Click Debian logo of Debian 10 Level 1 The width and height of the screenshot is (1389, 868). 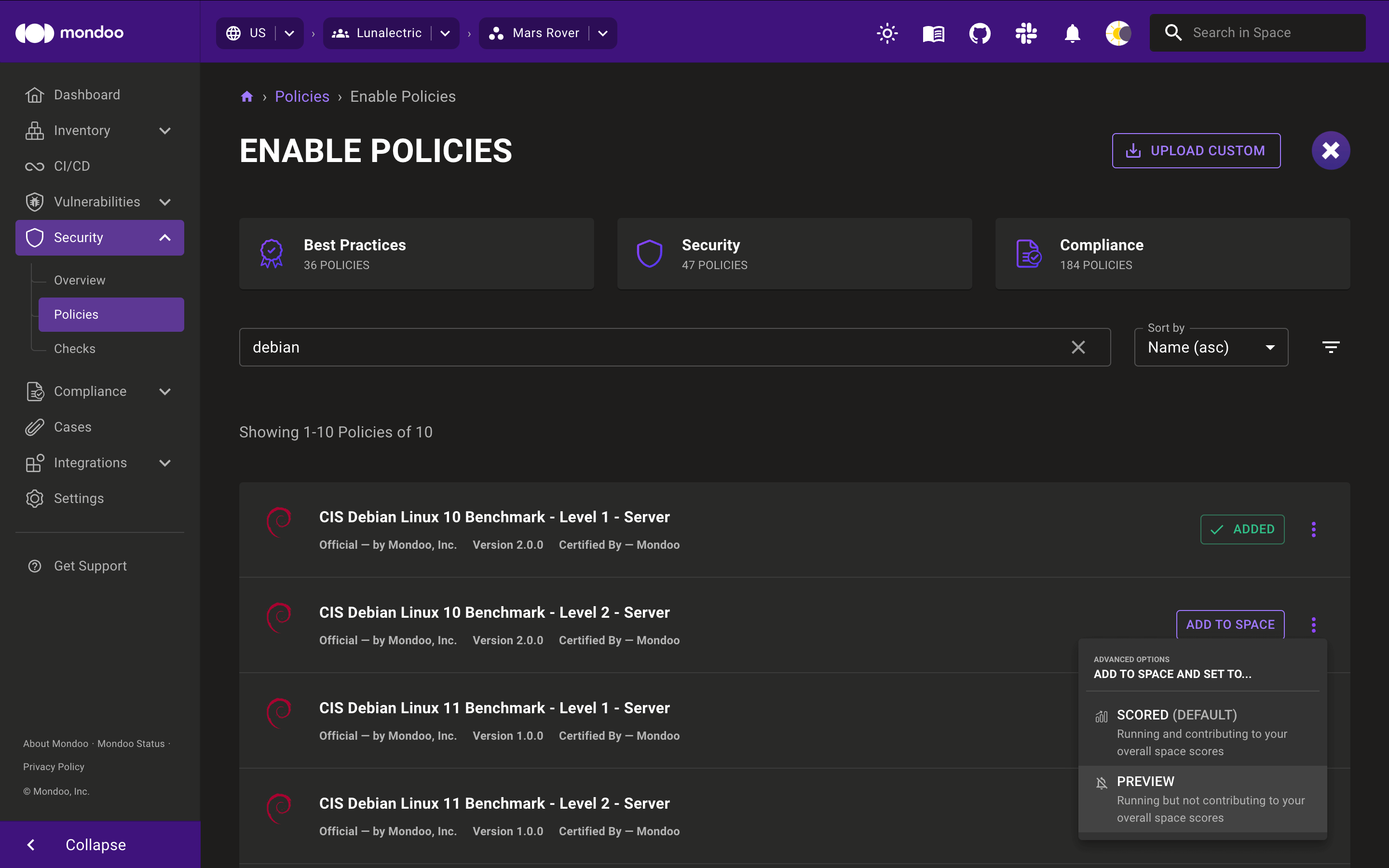[x=280, y=522]
